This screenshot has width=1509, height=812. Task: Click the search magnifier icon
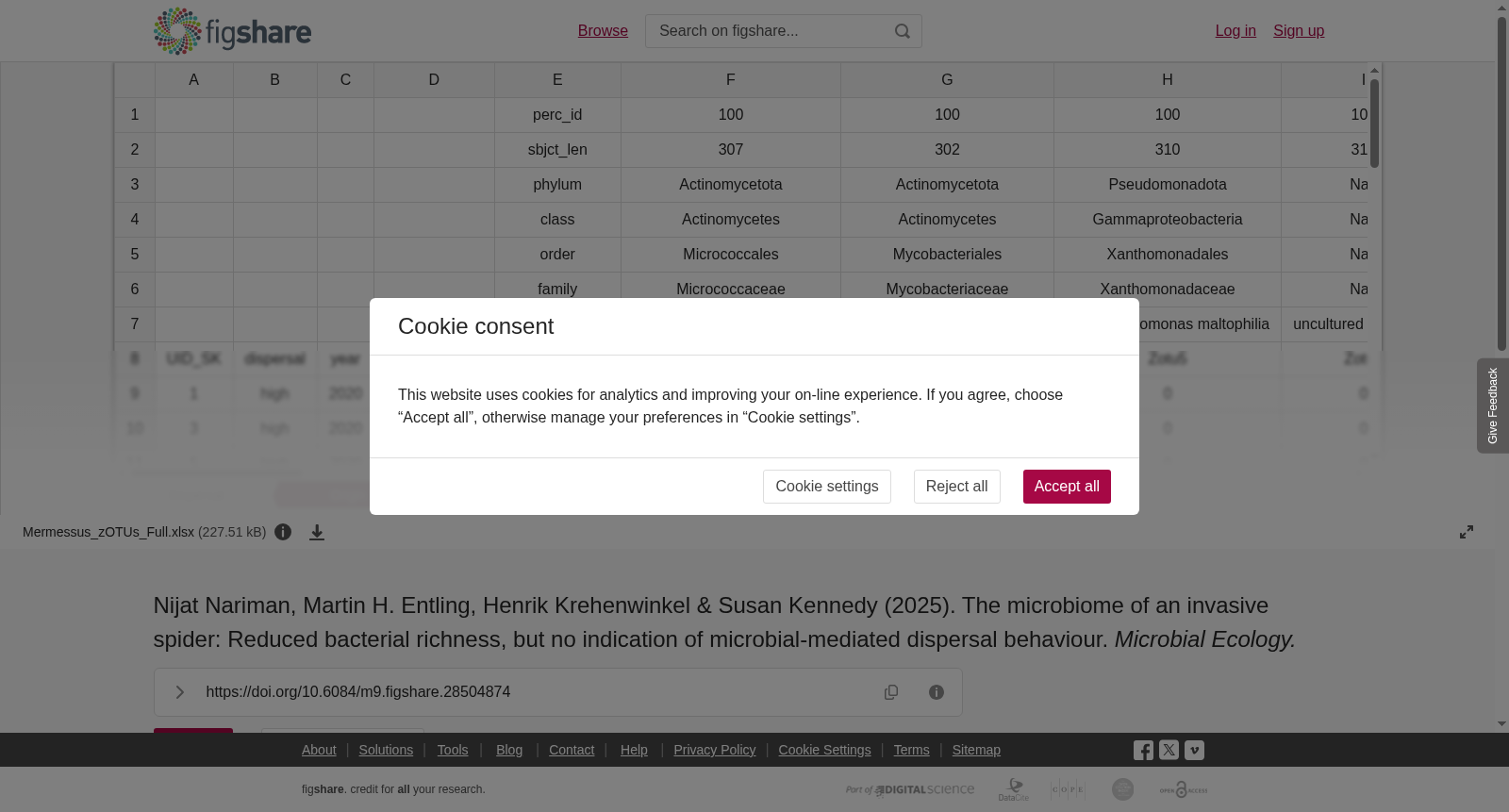[x=903, y=31]
